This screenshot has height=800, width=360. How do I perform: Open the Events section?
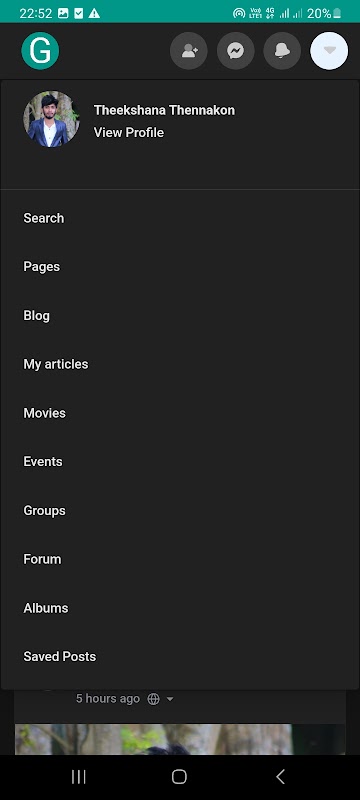tap(43, 462)
